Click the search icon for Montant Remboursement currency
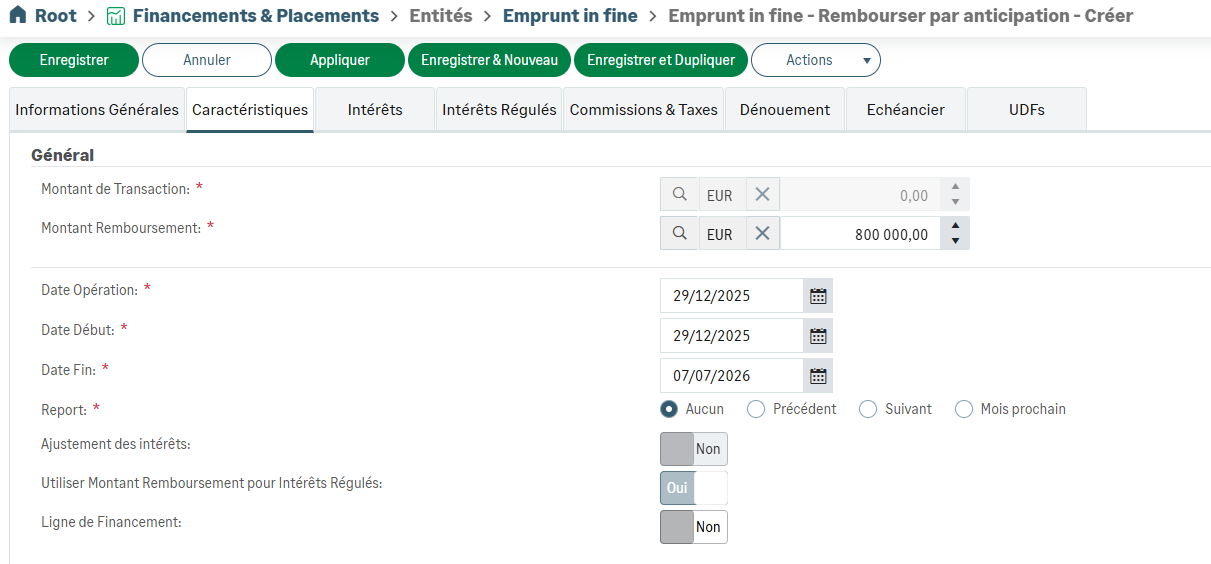This screenshot has height=564, width=1211. [x=679, y=233]
